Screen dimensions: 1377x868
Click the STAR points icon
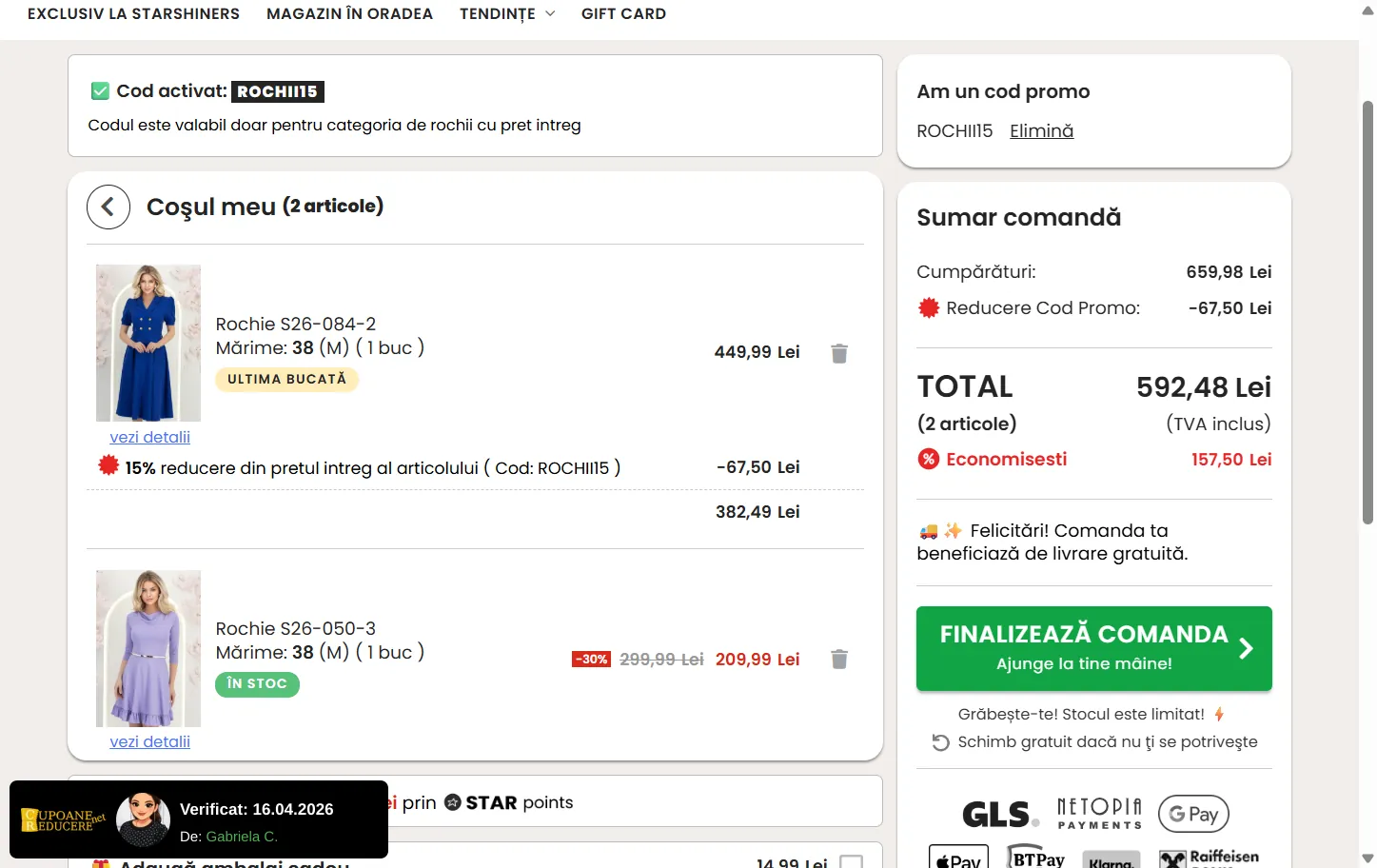pos(453,802)
